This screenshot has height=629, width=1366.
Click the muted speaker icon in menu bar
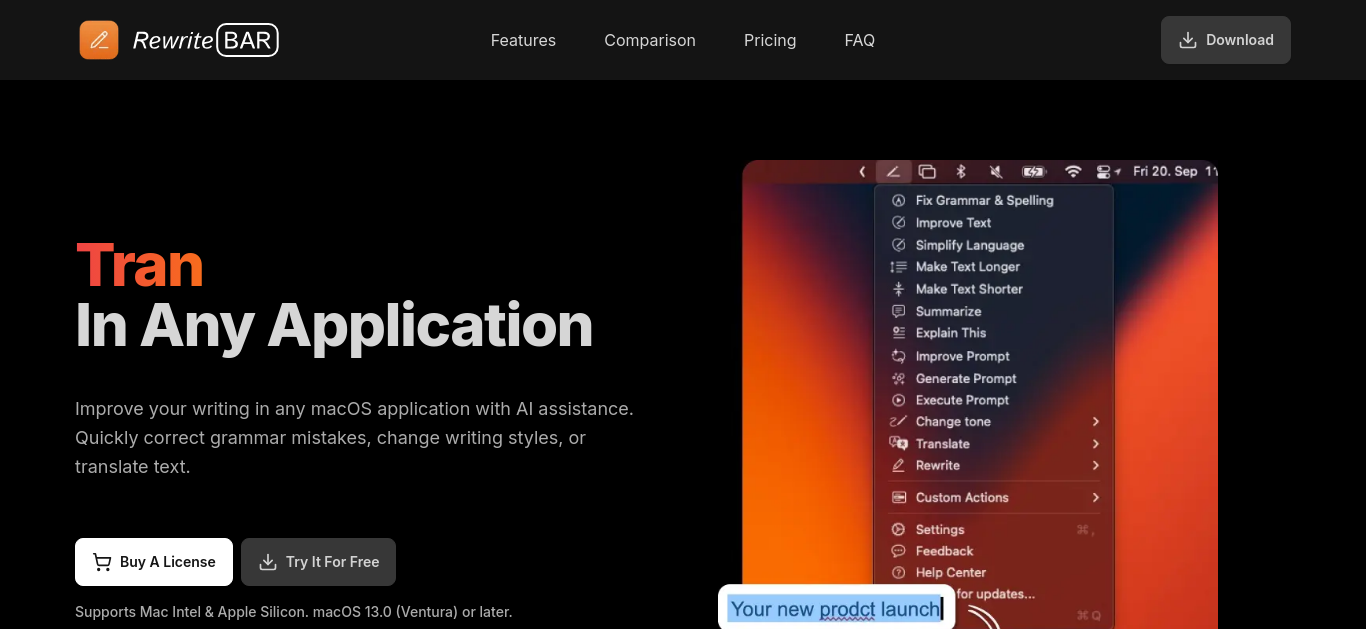[x=996, y=171]
